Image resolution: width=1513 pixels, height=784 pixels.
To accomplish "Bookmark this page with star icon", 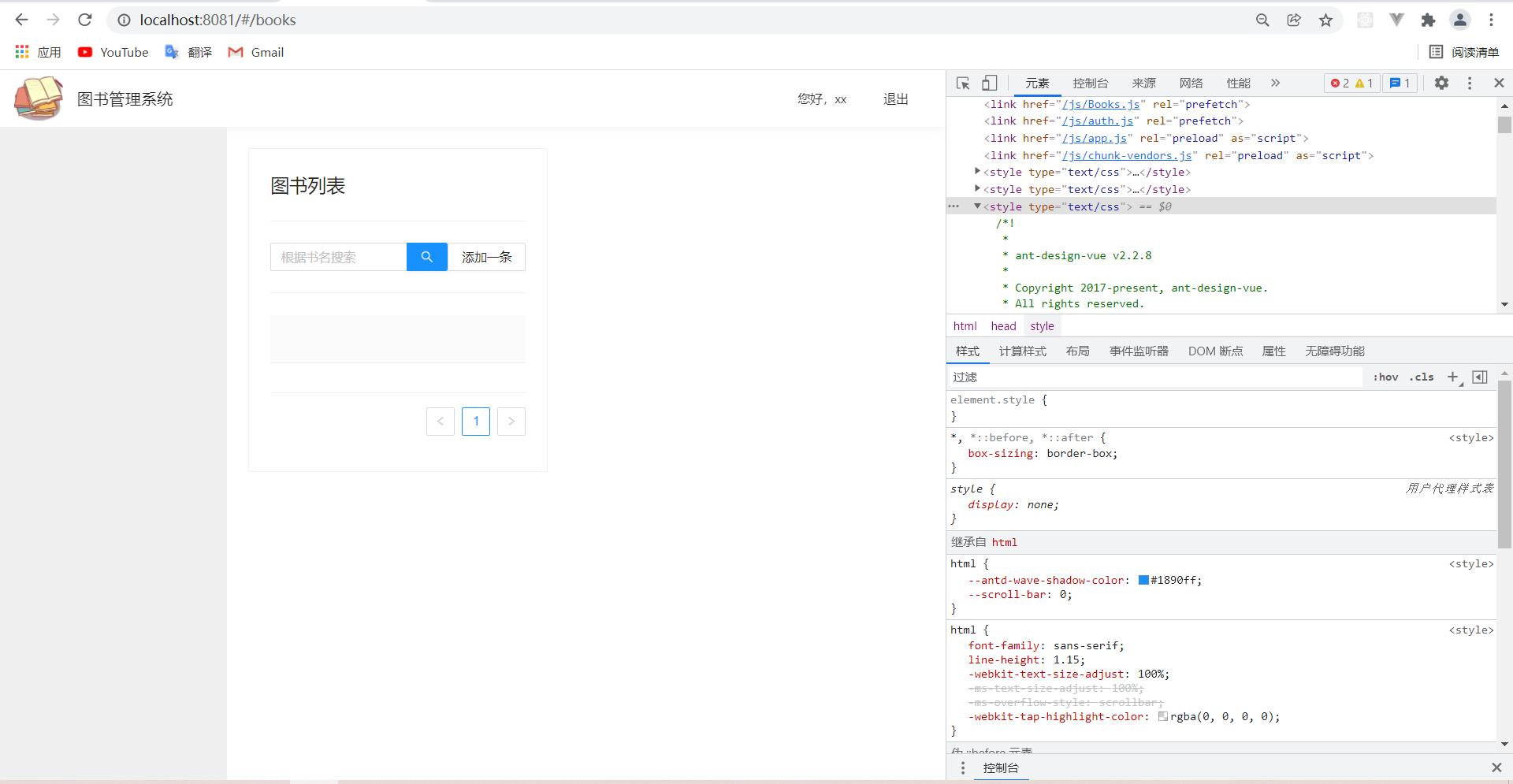I will tap(1325, 20).
